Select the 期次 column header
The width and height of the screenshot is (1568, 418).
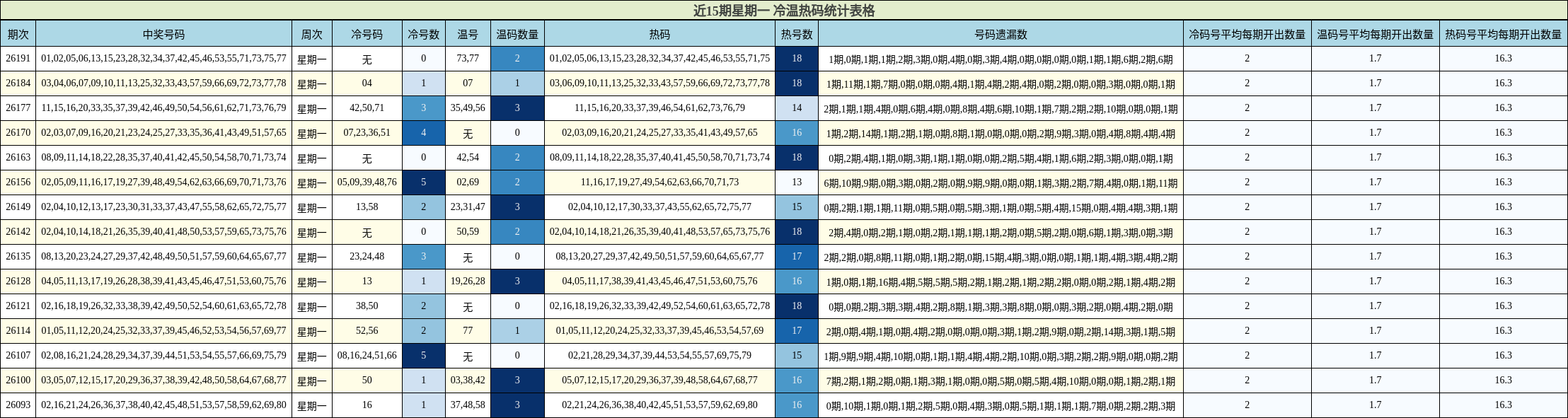point(18,34)
